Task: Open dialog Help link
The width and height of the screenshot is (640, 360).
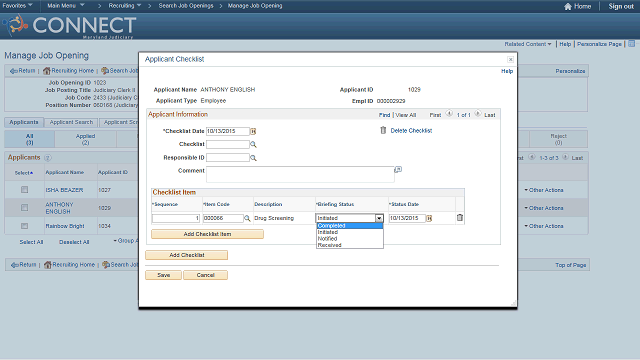Action: click(507, 71)
